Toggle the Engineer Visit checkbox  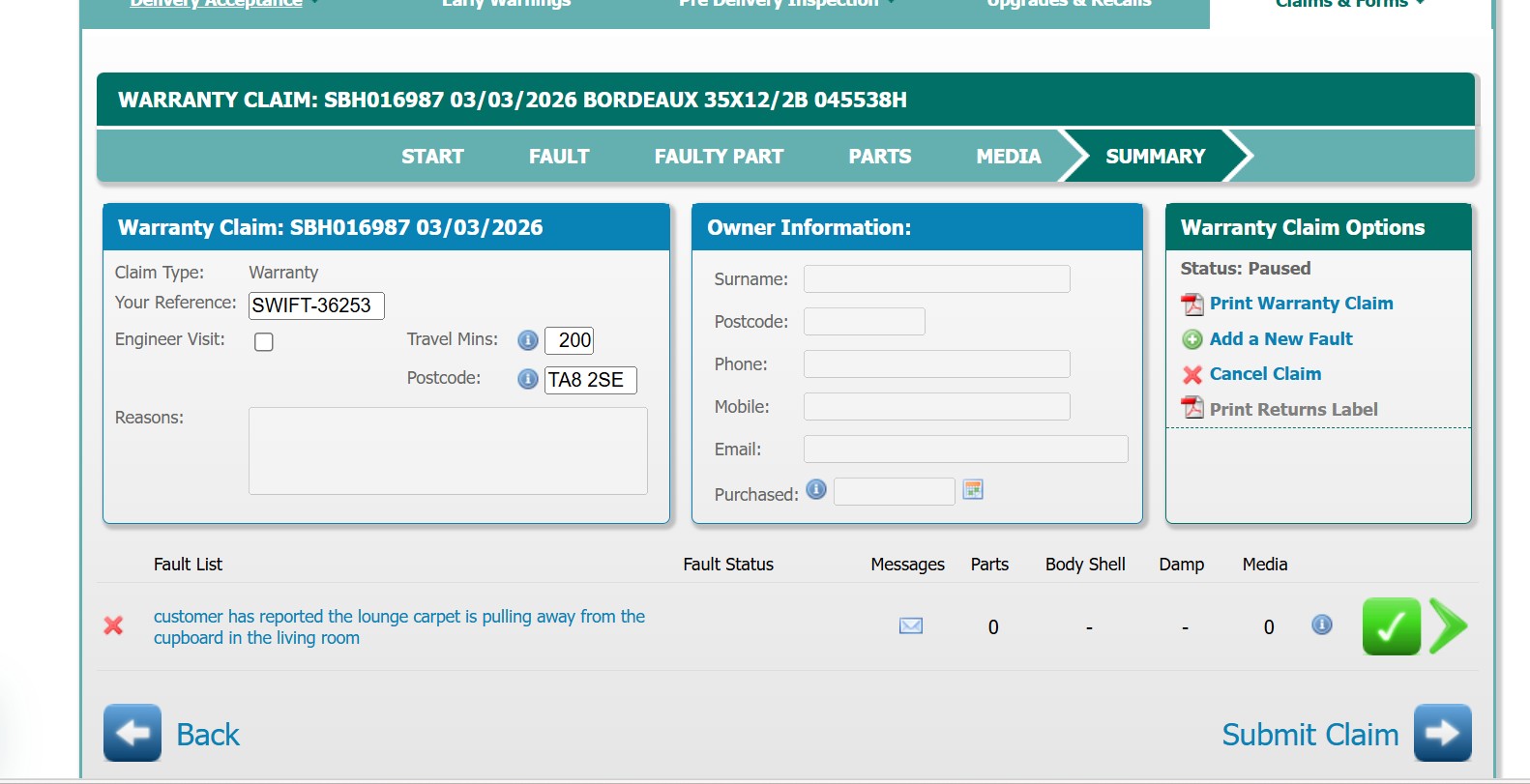click(x=264, y=342)
